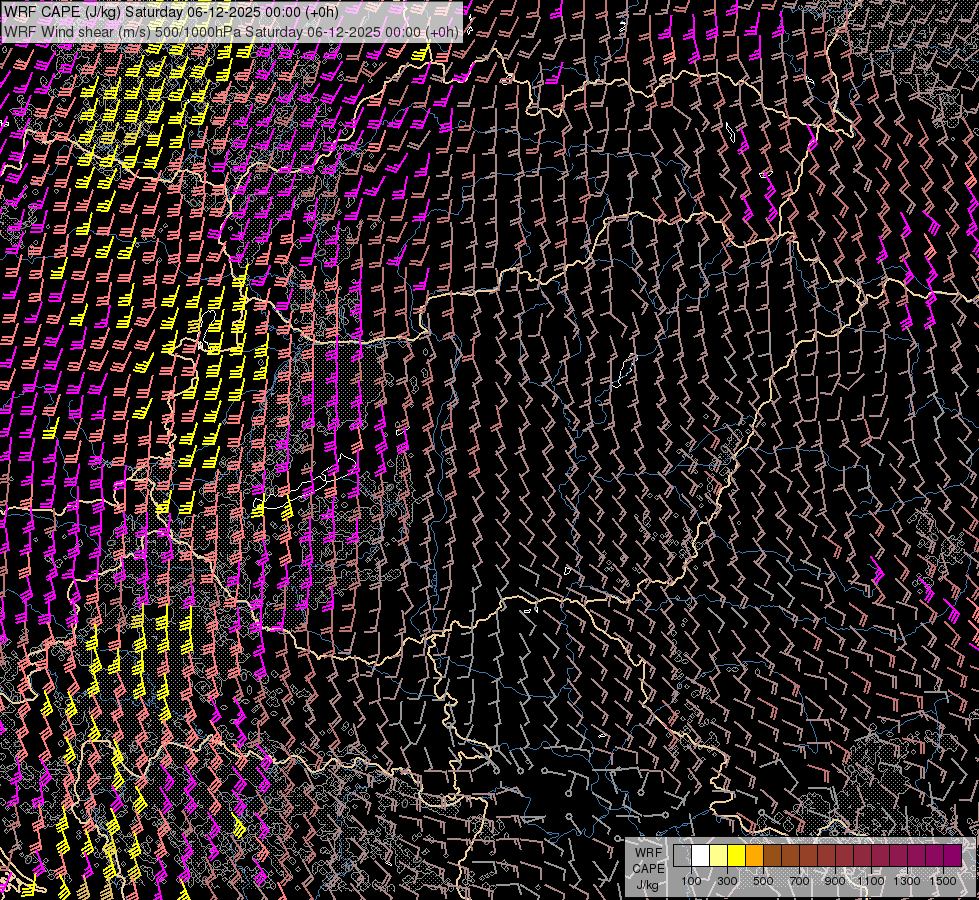Select the rightmost purple CAPE legend swatch
Image resolution: width=979 pixels, height=900 pixels.
pos(952,856)
